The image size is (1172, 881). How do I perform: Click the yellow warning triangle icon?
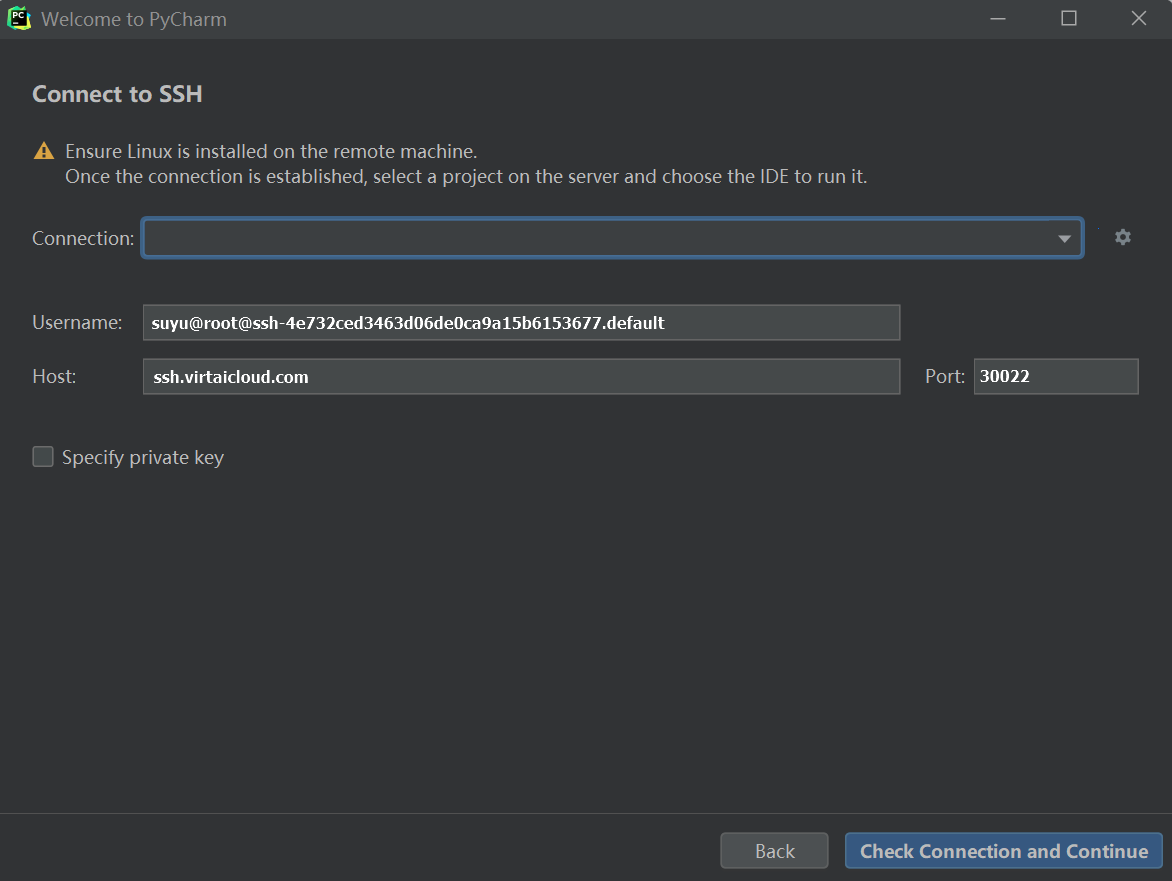pos(44,151)
